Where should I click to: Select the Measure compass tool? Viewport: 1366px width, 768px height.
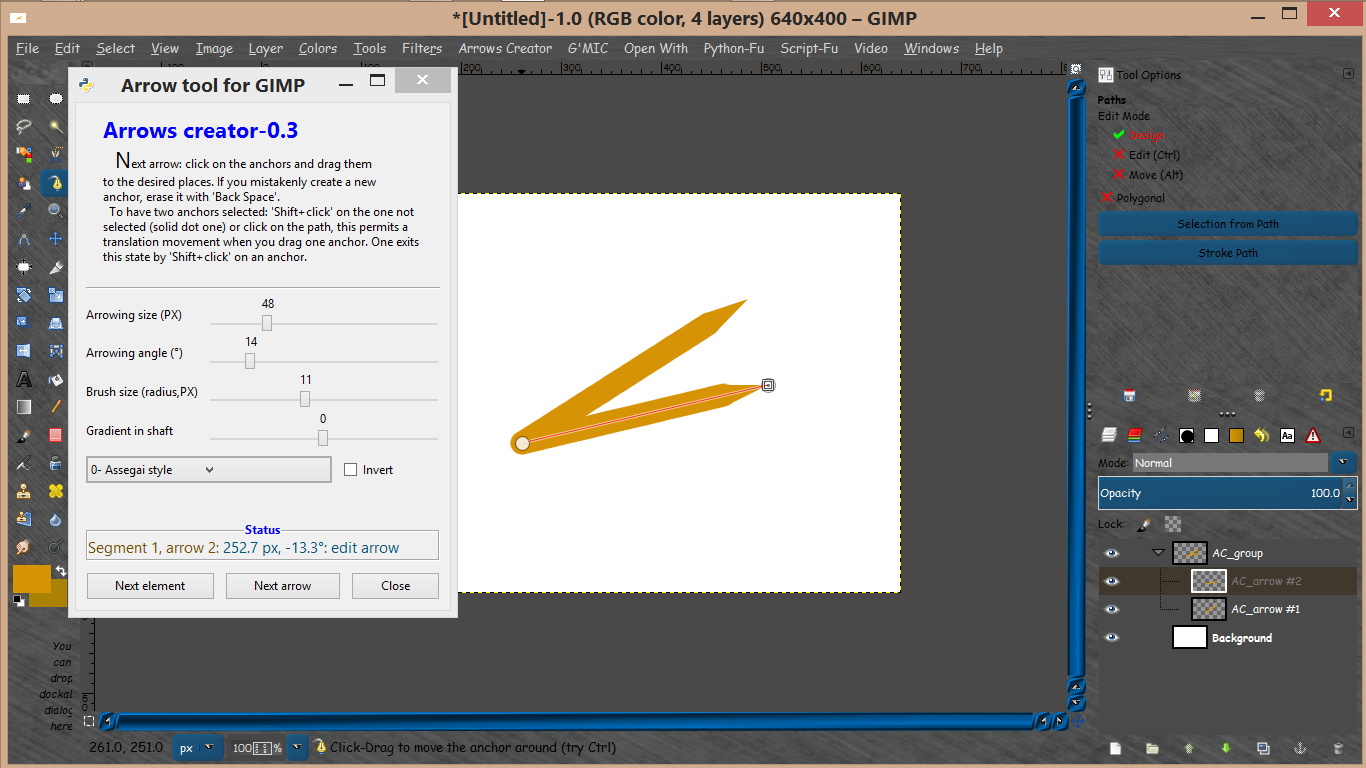click(24, 239)
